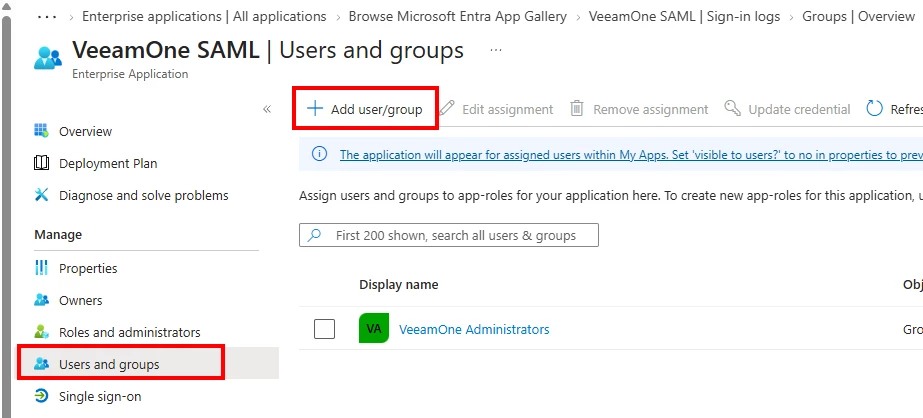The image size is (923, 418).
Task: Click the Owners people icon
Action: coord(41,300)
